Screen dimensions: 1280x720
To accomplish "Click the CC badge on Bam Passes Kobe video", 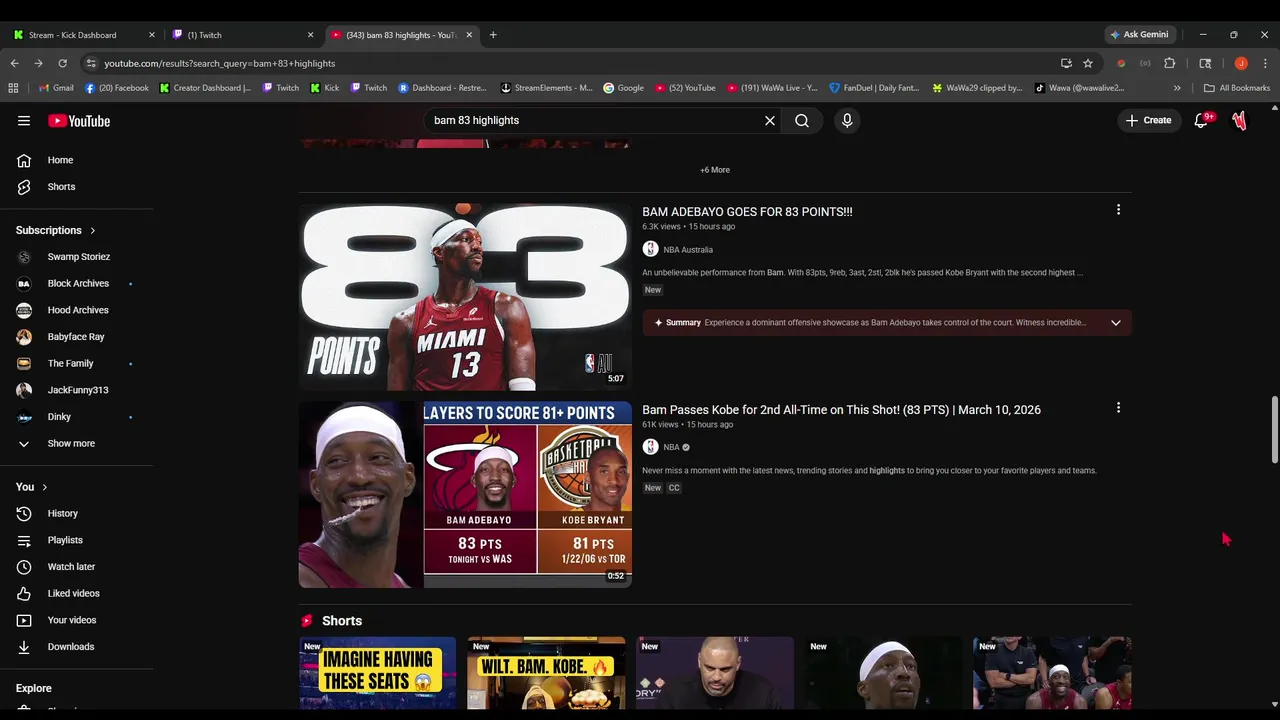I will point(674,488).
